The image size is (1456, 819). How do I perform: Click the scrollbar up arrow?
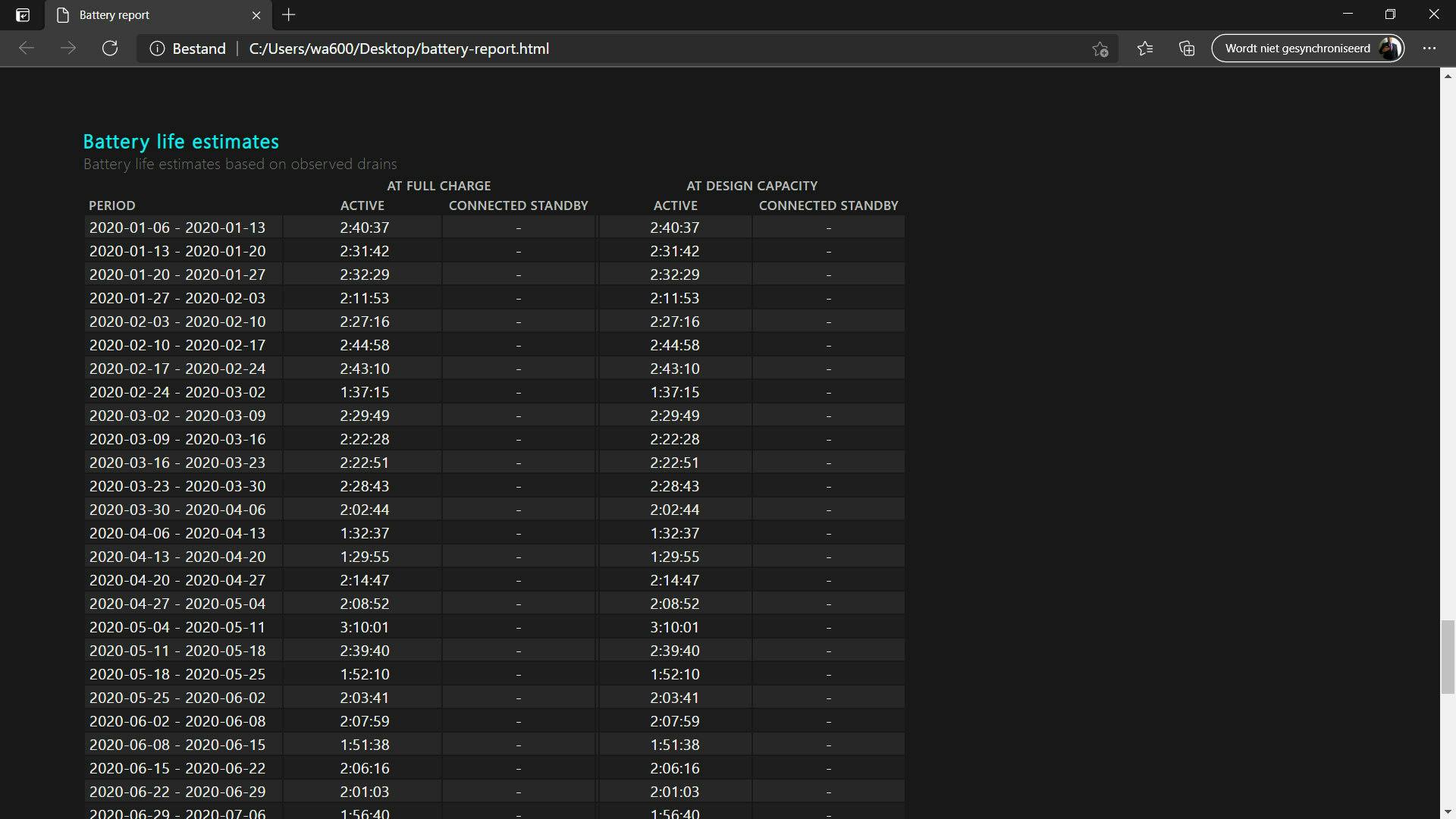click(x=1448, y=76)
